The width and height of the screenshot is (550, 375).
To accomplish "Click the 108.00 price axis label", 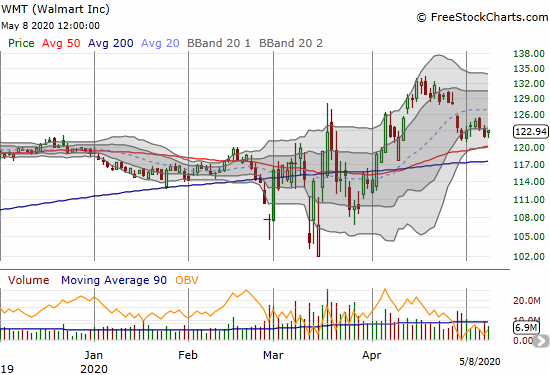I will pos(529,217).
